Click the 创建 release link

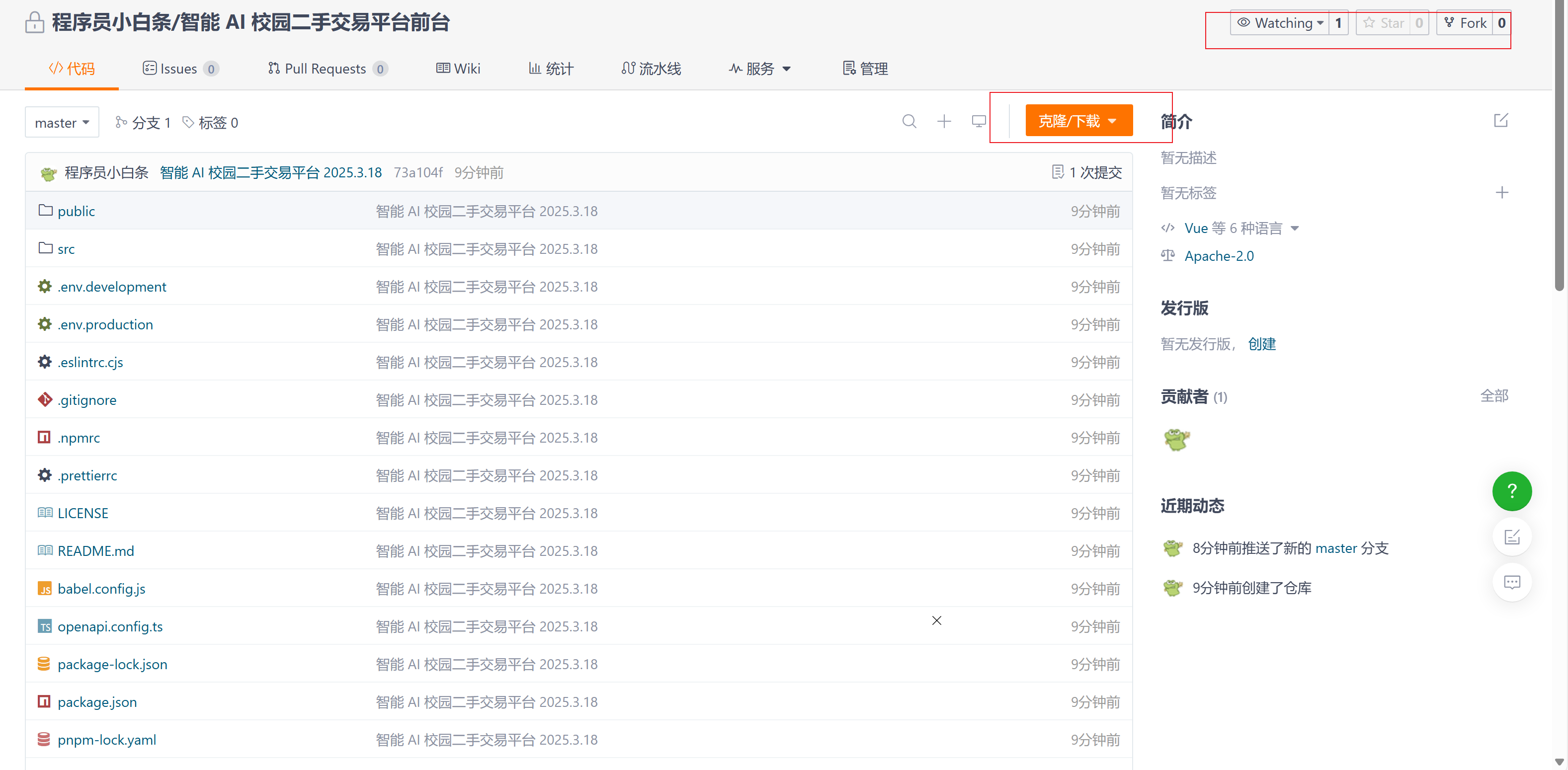click(1261, 344)
